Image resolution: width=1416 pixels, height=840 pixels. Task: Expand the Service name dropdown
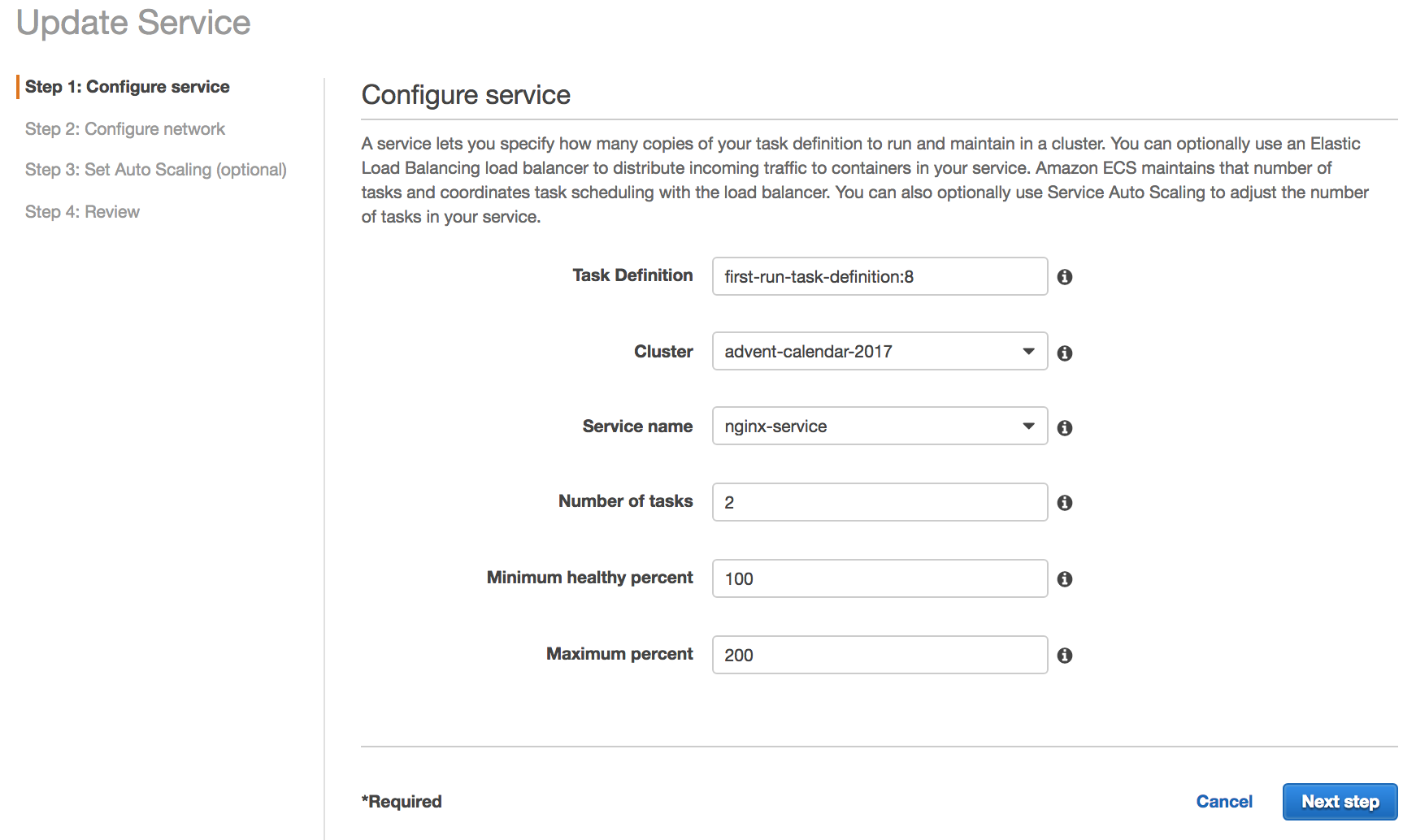pyautogui.click(x=879, y=426)
